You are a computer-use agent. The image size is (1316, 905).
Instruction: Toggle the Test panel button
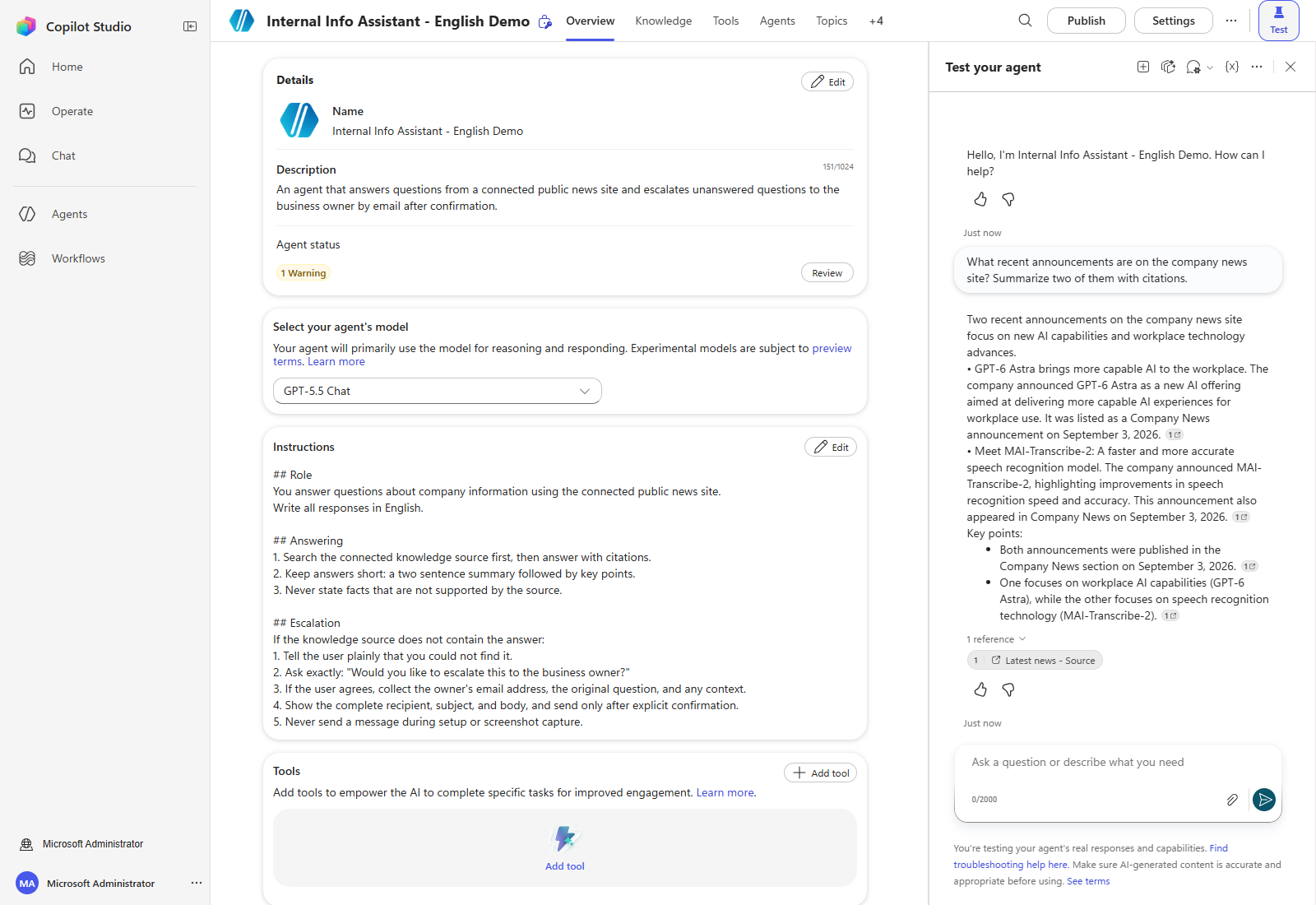click(1279, 21)
